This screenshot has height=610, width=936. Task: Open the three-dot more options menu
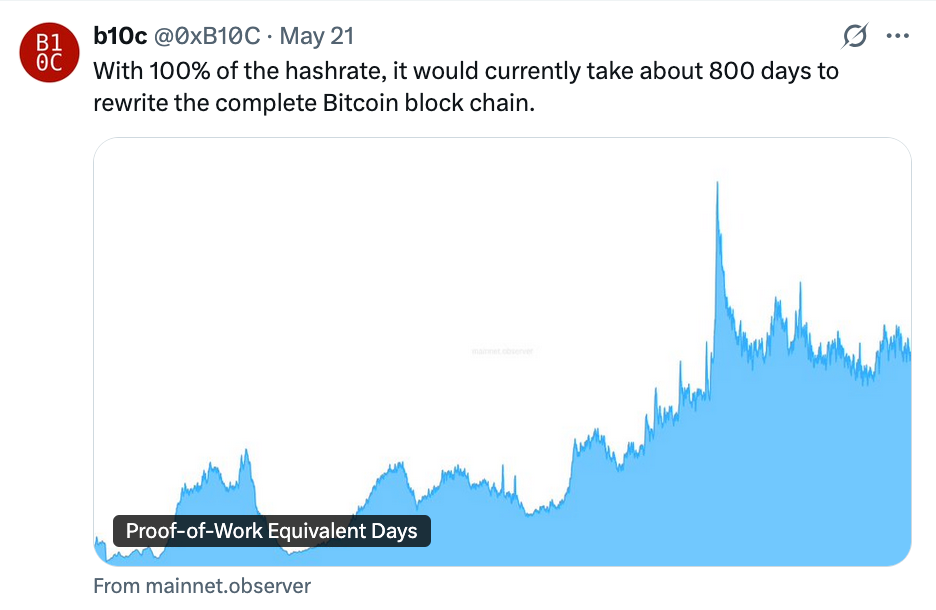point(898,36)
